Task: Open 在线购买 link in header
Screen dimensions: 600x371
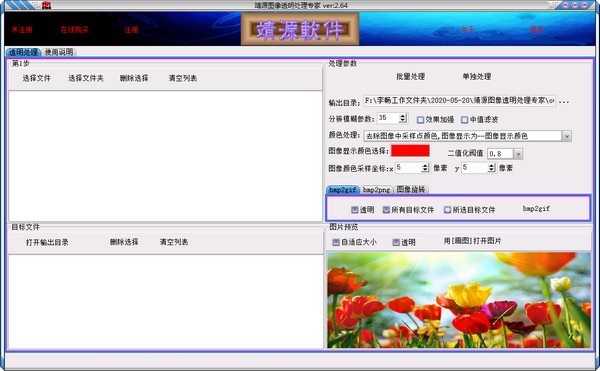Action: 75,29
